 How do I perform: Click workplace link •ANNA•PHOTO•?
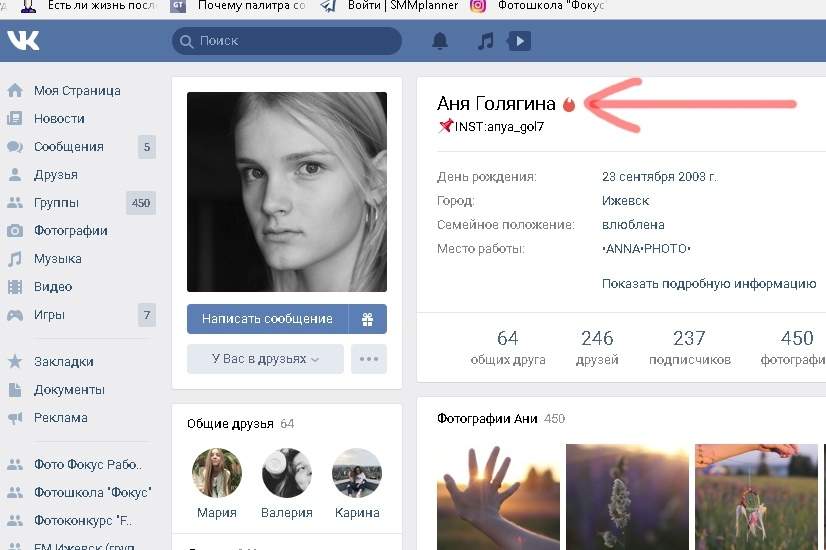coord(646,249)
